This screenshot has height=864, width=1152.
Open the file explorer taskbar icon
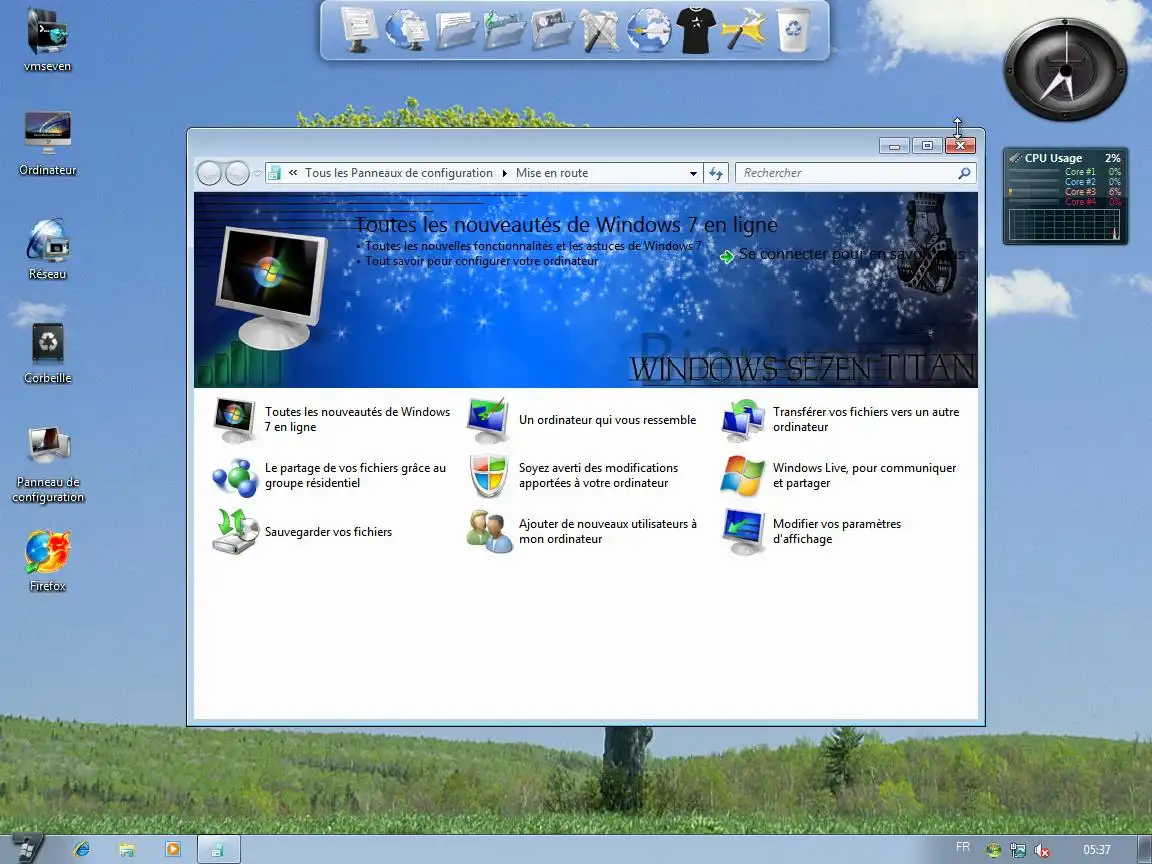tap(127, 849)
